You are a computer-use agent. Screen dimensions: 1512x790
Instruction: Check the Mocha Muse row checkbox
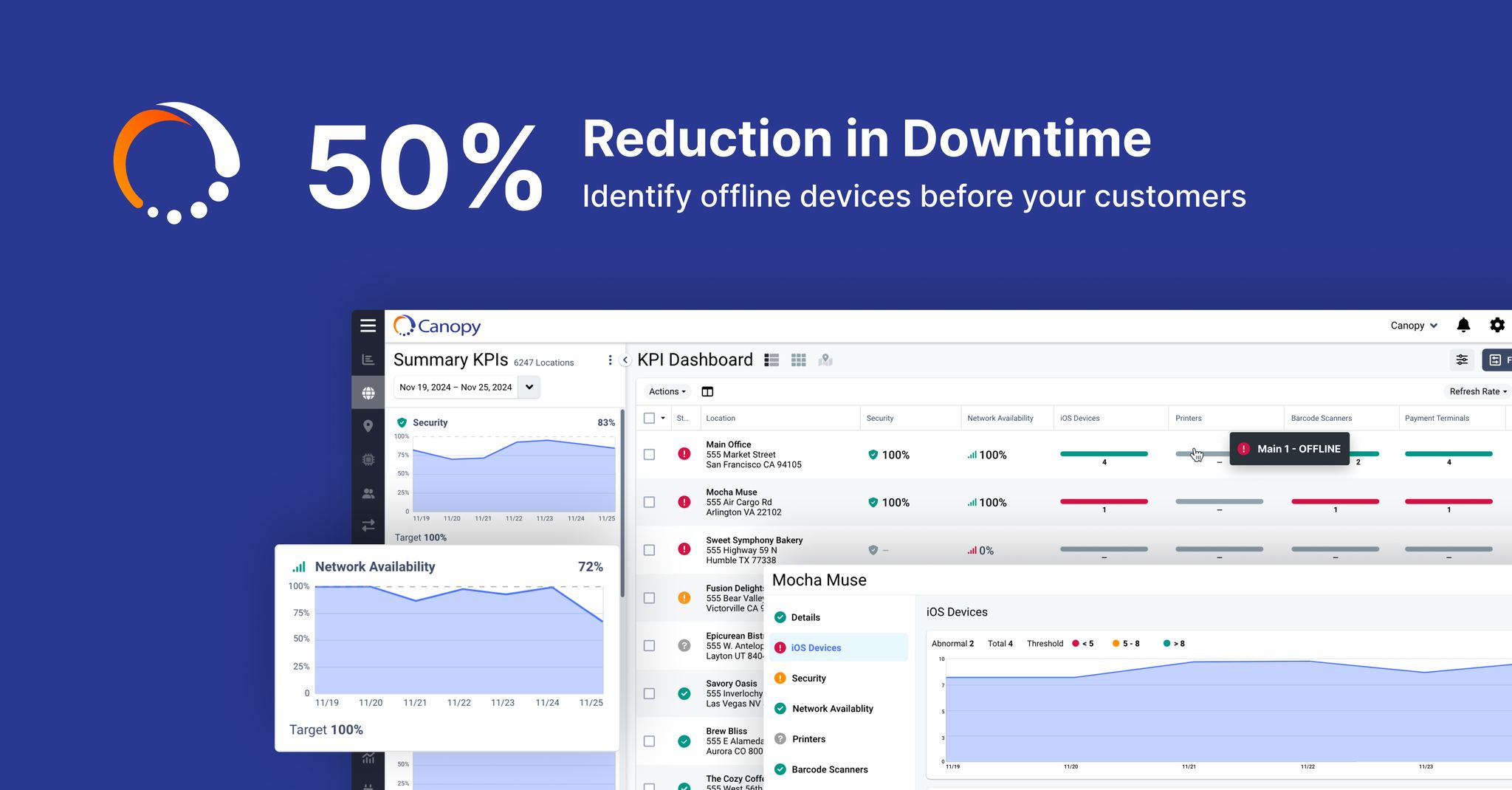pyautogui.click(x=649, y=502)
